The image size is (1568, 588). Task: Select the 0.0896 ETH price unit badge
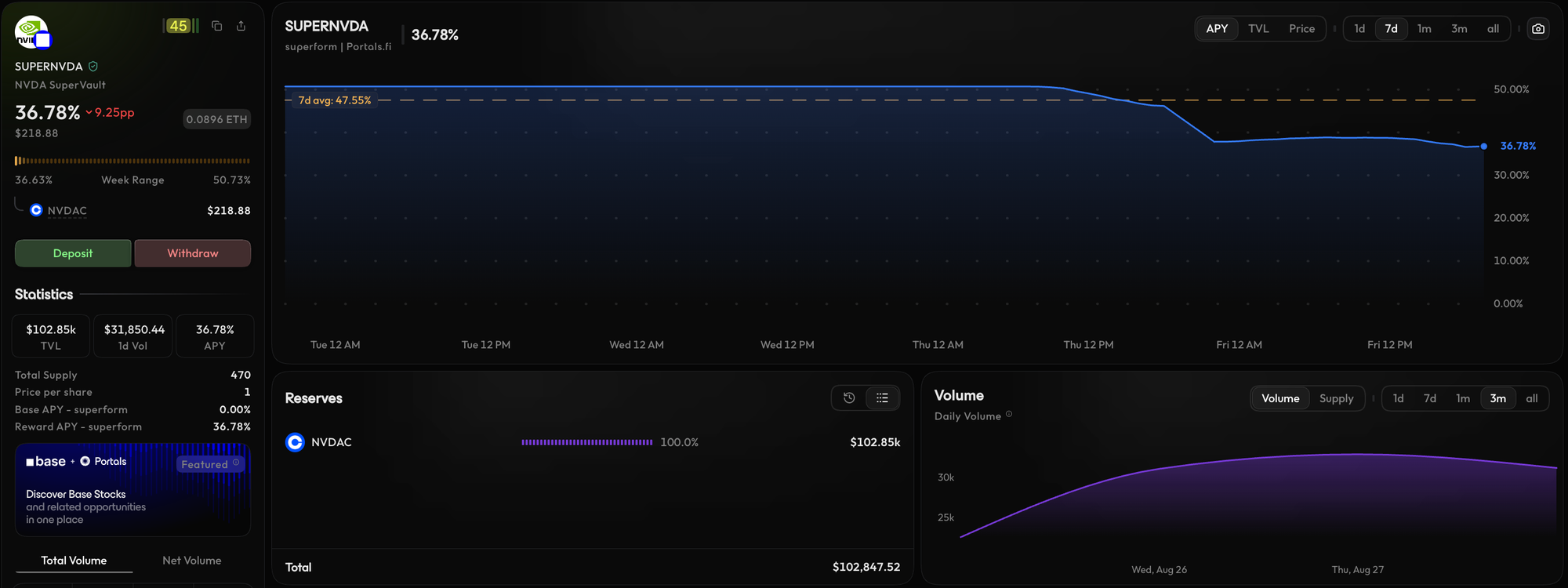216,119
